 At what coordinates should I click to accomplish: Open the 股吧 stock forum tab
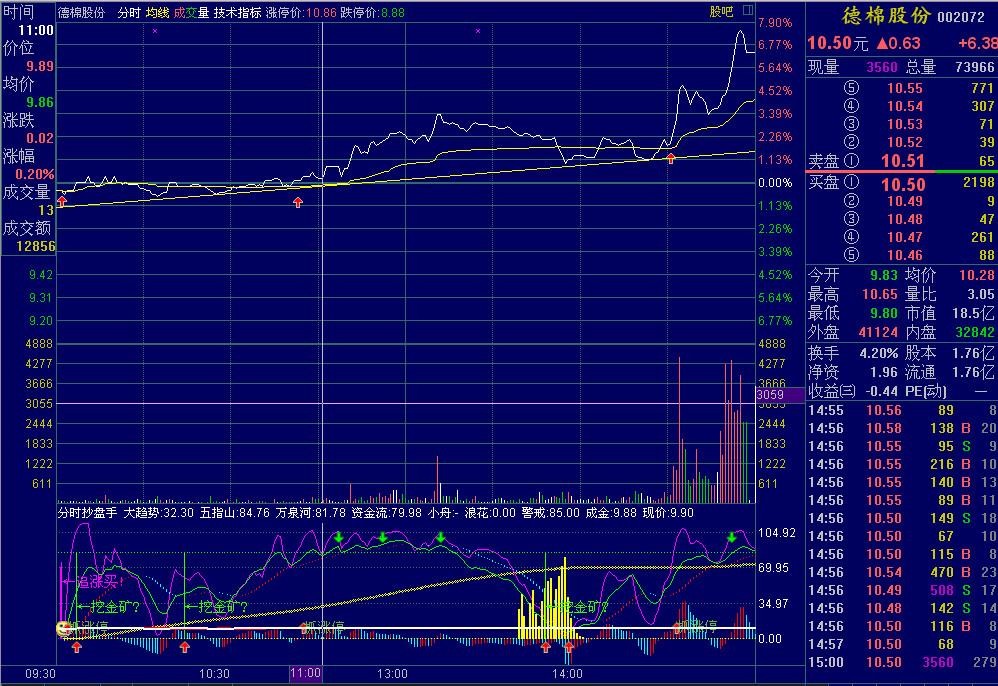721,12
